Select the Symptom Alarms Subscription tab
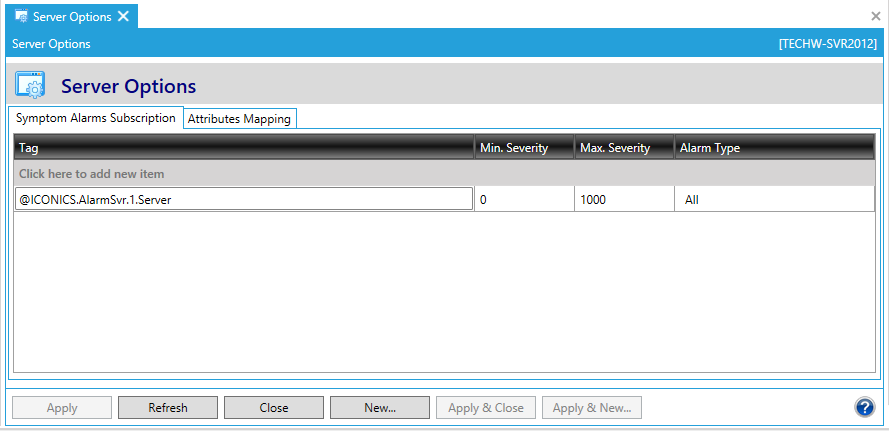This screenshot has height=431, width=889. [96, 118]
